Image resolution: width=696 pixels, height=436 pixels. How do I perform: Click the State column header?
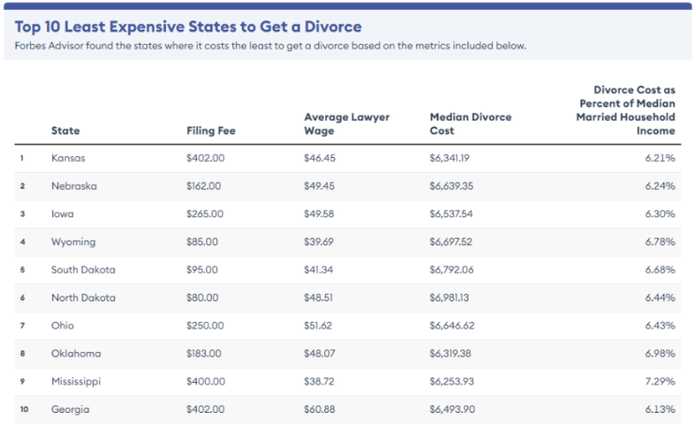[x=65, y=131]
